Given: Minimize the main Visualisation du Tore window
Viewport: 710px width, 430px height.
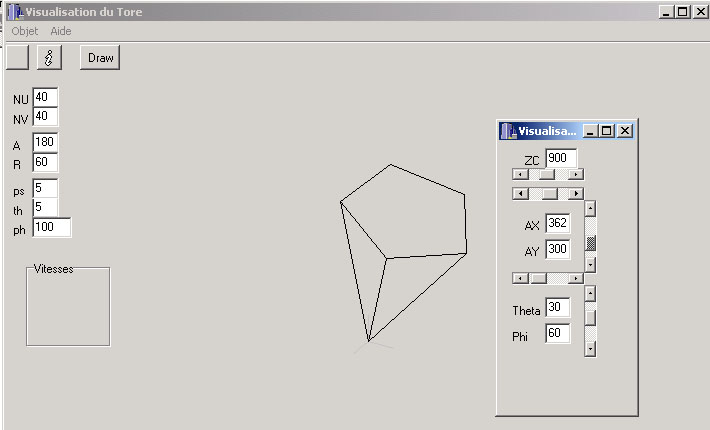Looking at the screenshot, I should pos(666,12).
